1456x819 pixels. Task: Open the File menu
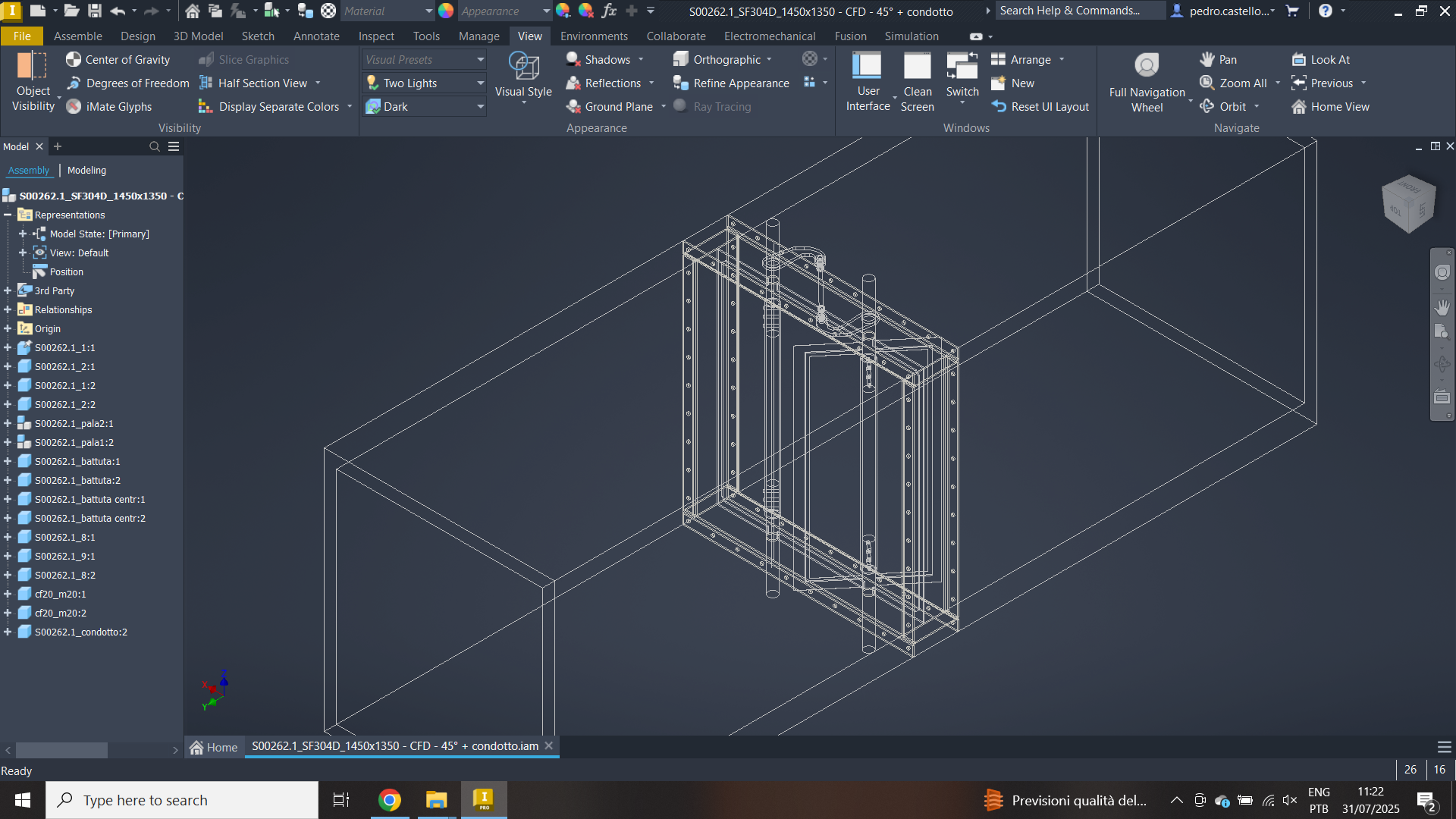pos(22,36)
